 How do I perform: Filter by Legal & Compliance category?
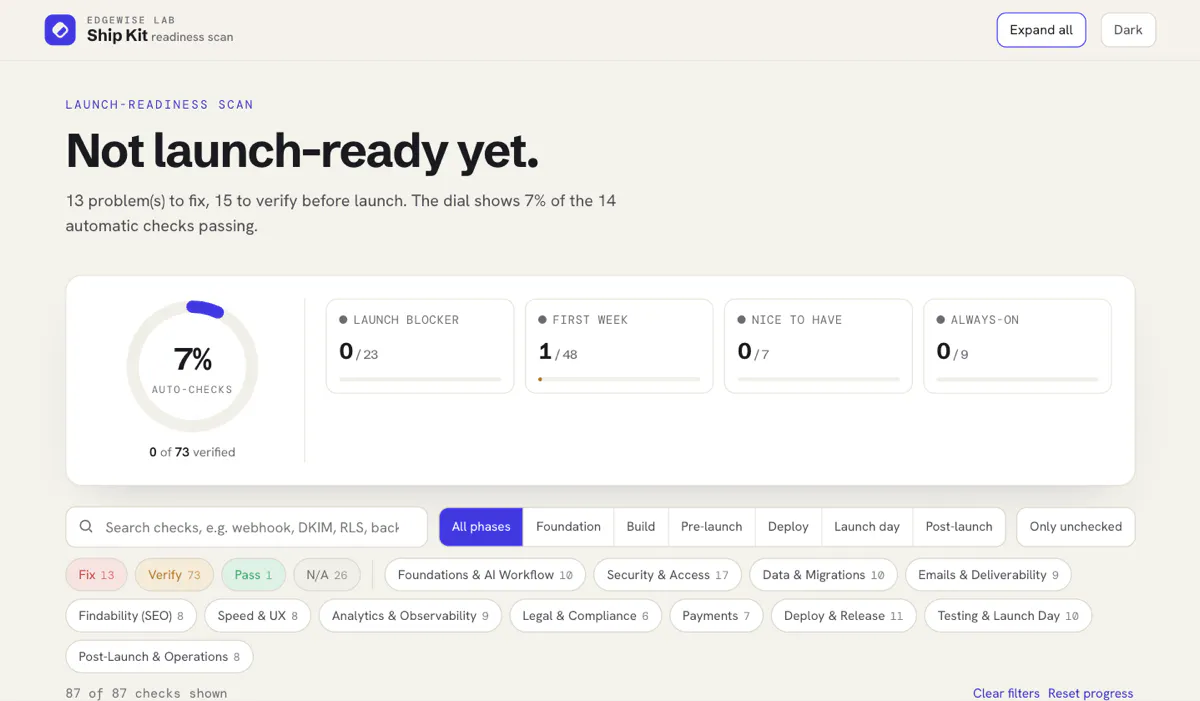(x=586, y=616)
